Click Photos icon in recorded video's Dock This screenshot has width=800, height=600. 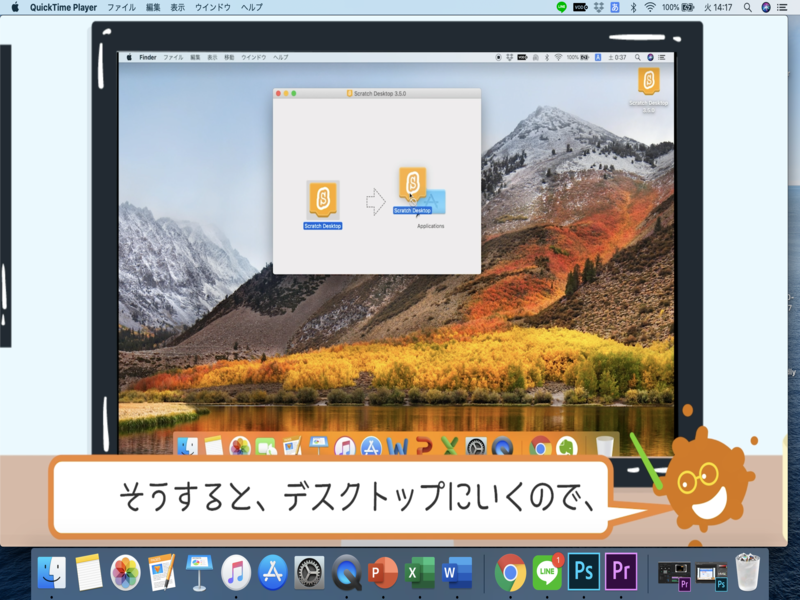coord(240,446)
